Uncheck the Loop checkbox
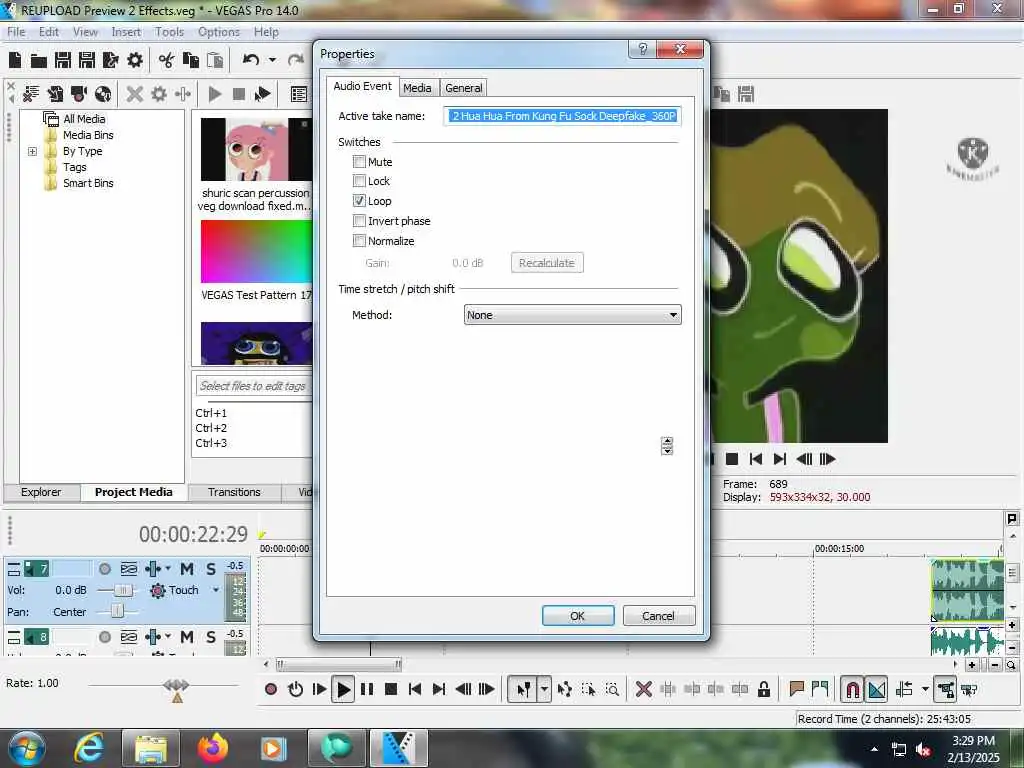 click(359, 200)
